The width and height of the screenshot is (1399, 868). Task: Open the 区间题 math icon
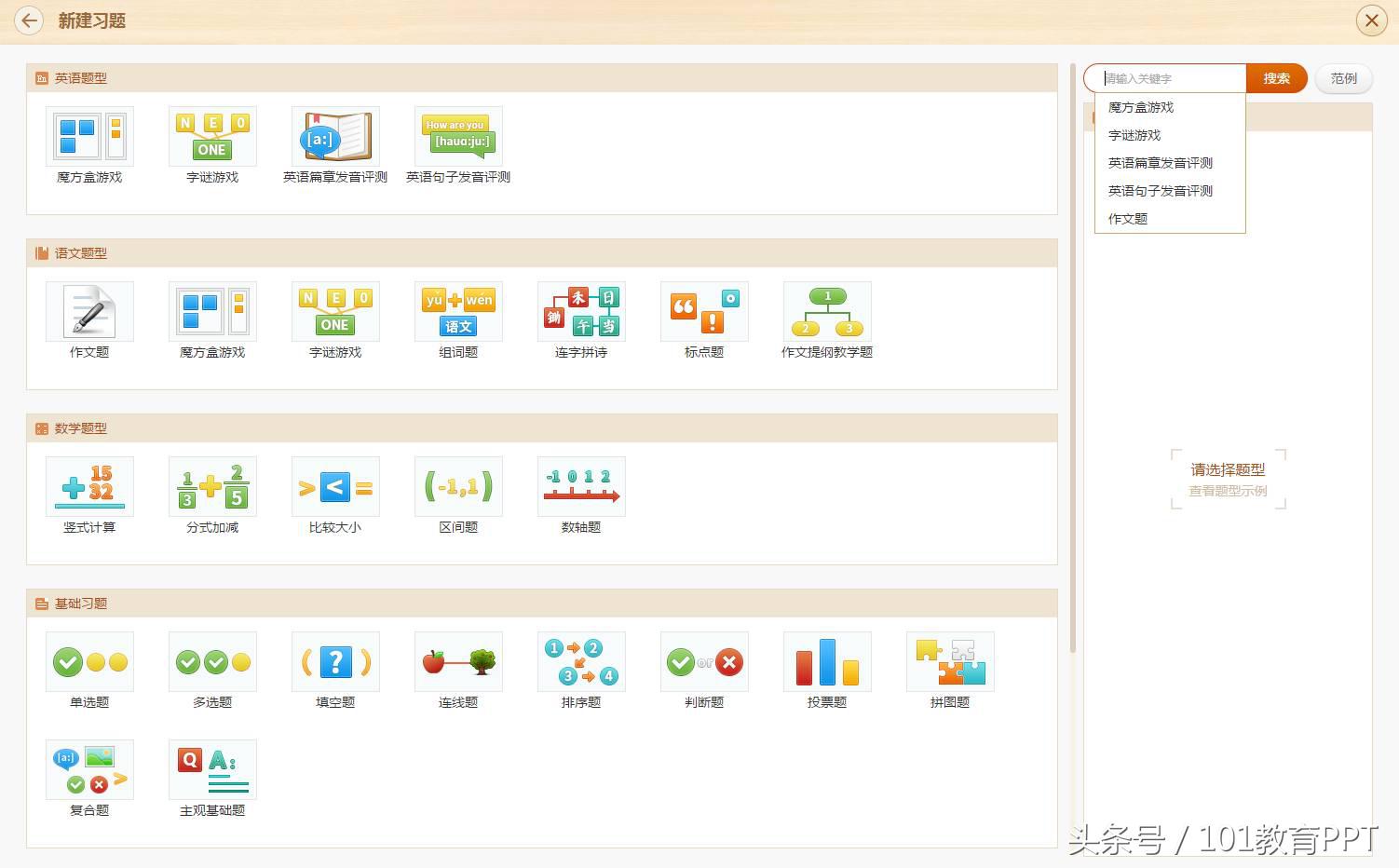(458, 486)
